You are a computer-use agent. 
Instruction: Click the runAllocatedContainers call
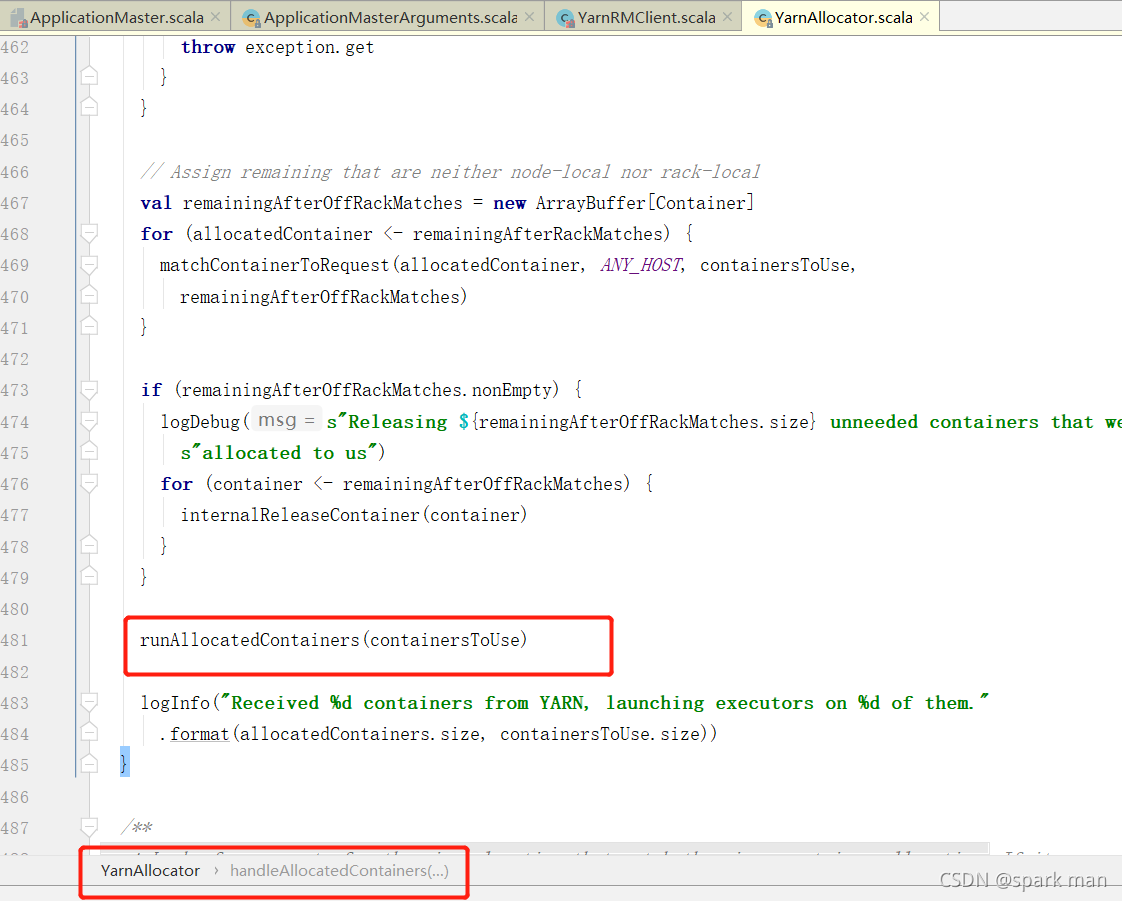(333, 640)
